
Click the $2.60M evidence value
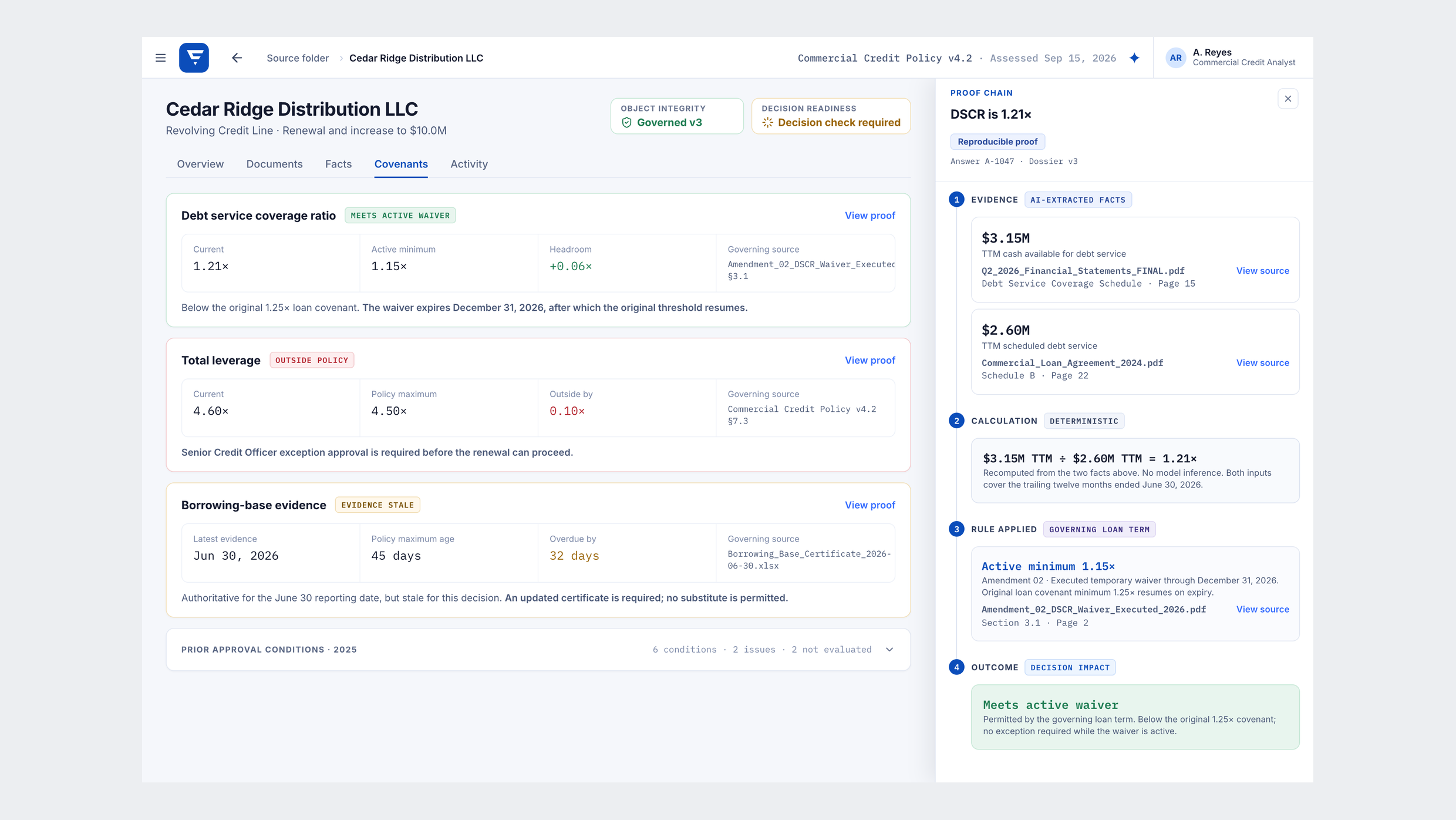point(1005,330)
